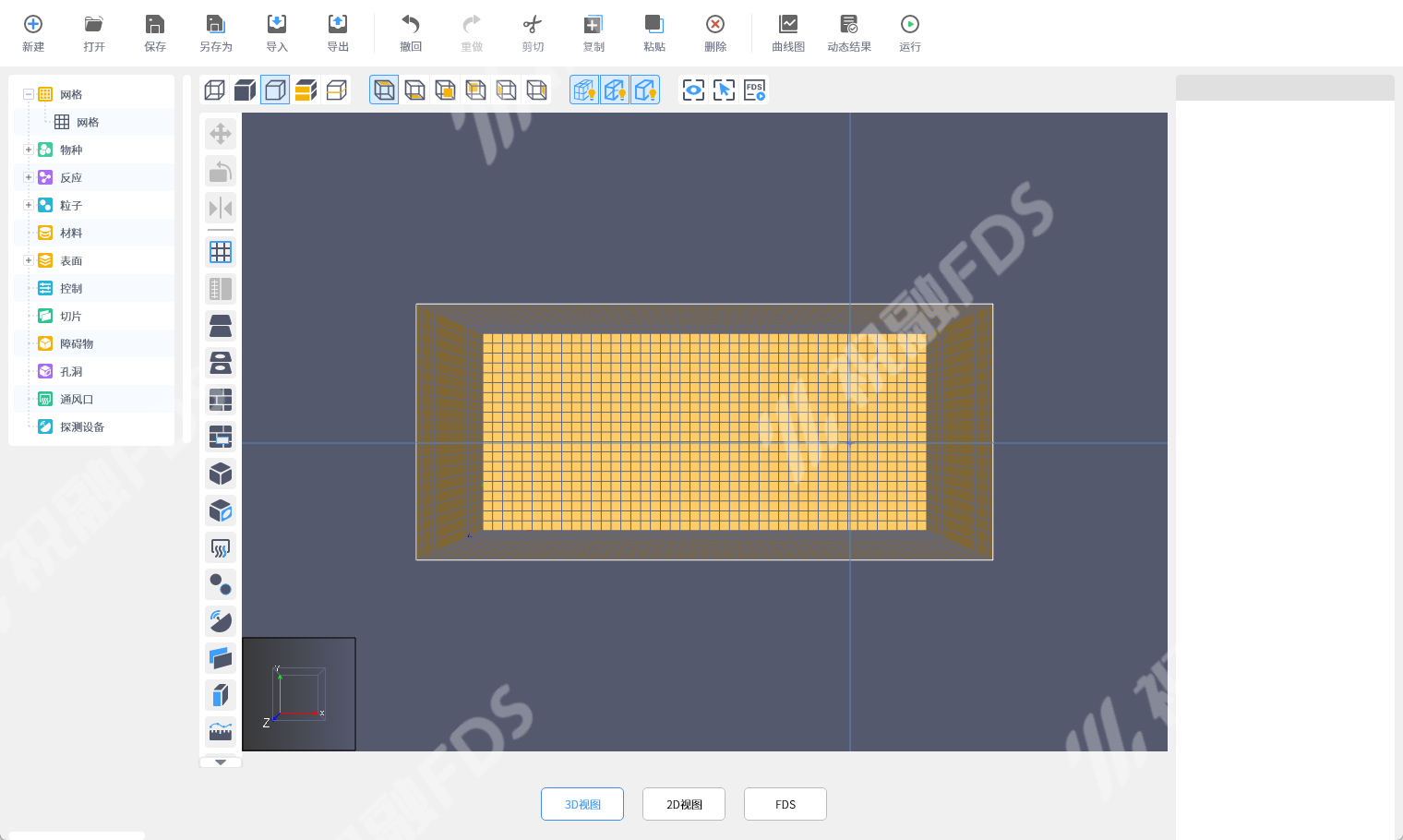Switch to the cube front-face view

click(445, 90)
